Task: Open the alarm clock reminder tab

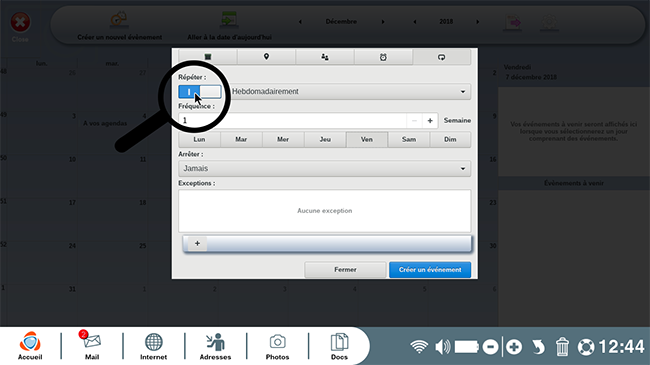Action: [383, 57]
